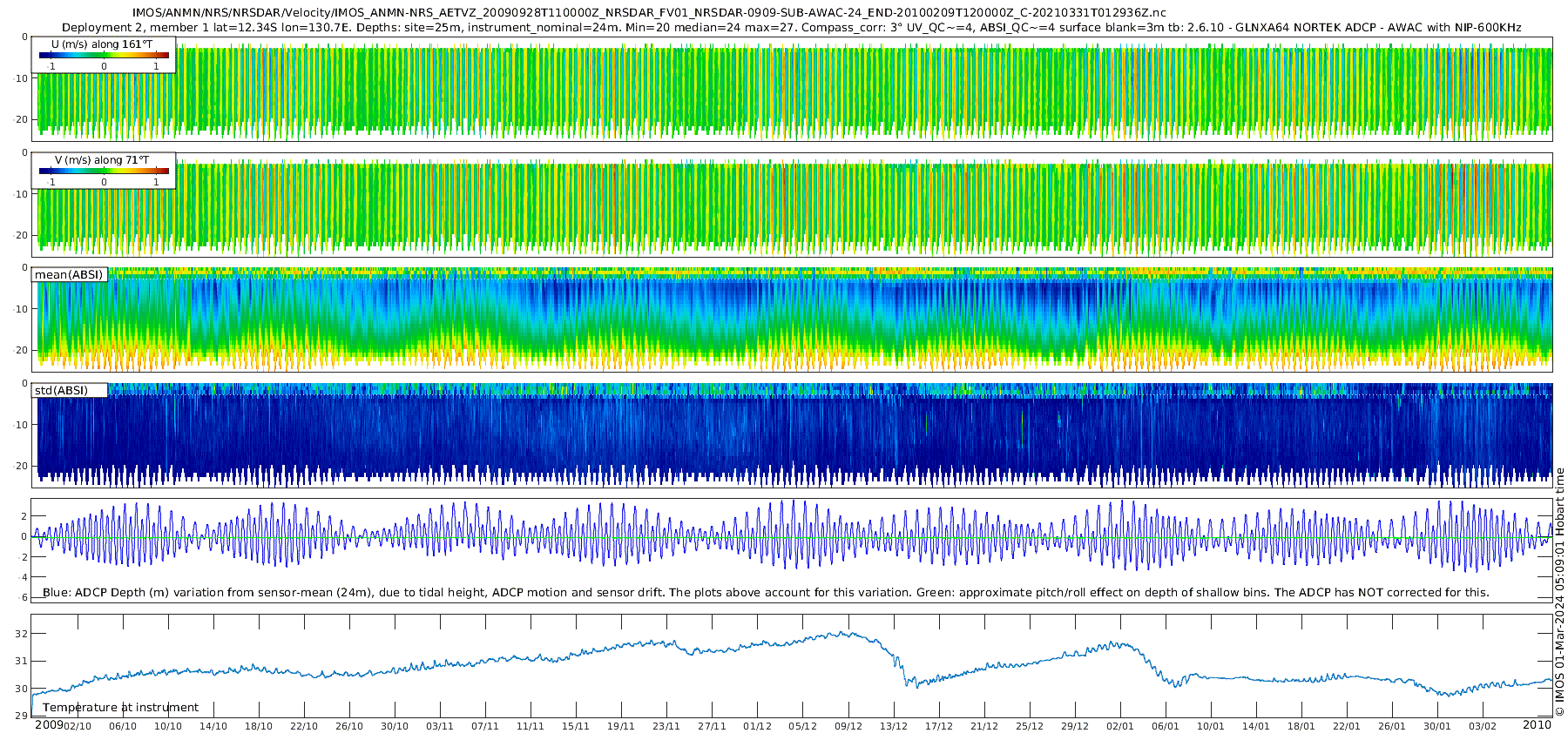
Task: Click the ADCP Depth variation description text
Action: [766, 593]
